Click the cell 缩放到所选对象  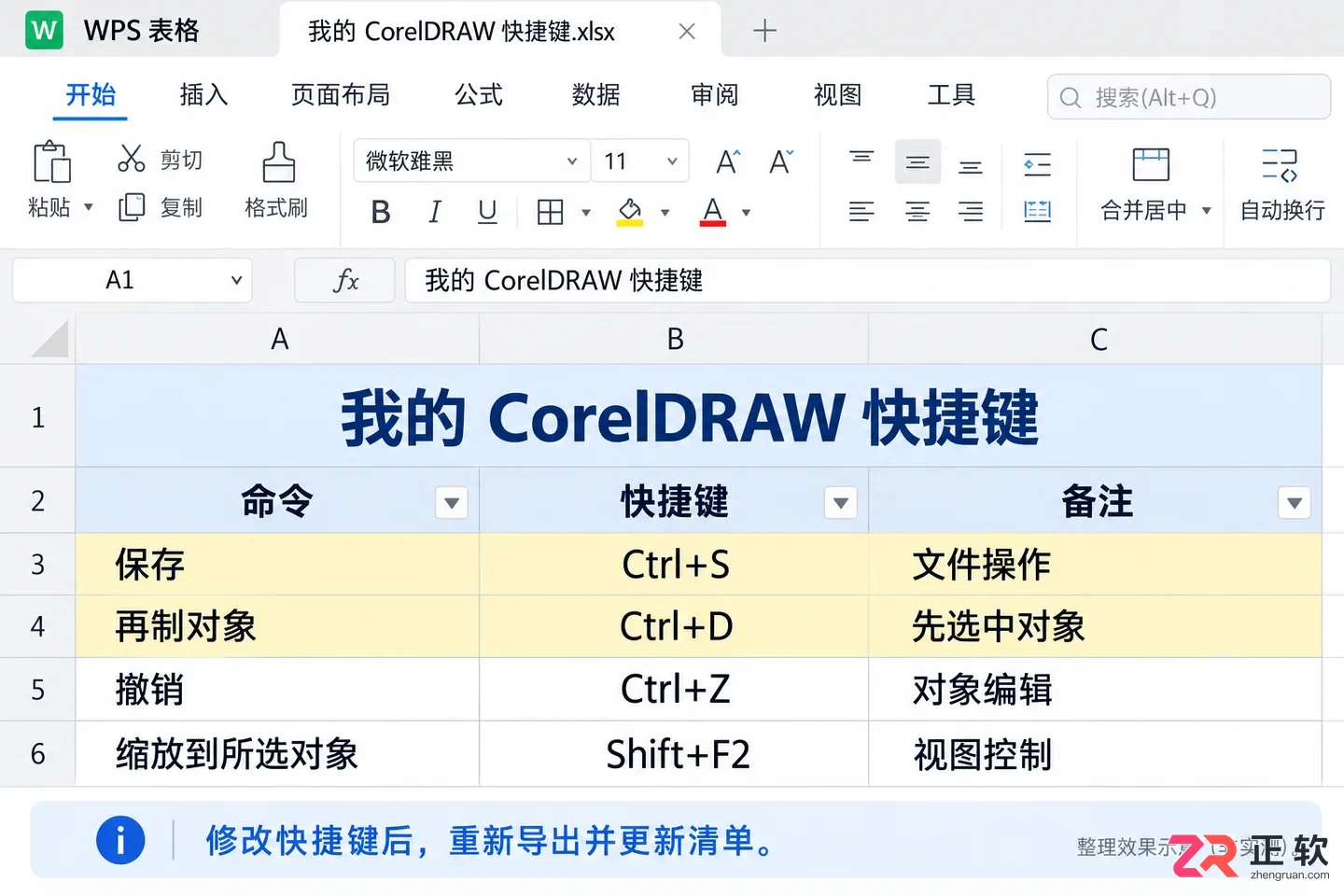278,753
